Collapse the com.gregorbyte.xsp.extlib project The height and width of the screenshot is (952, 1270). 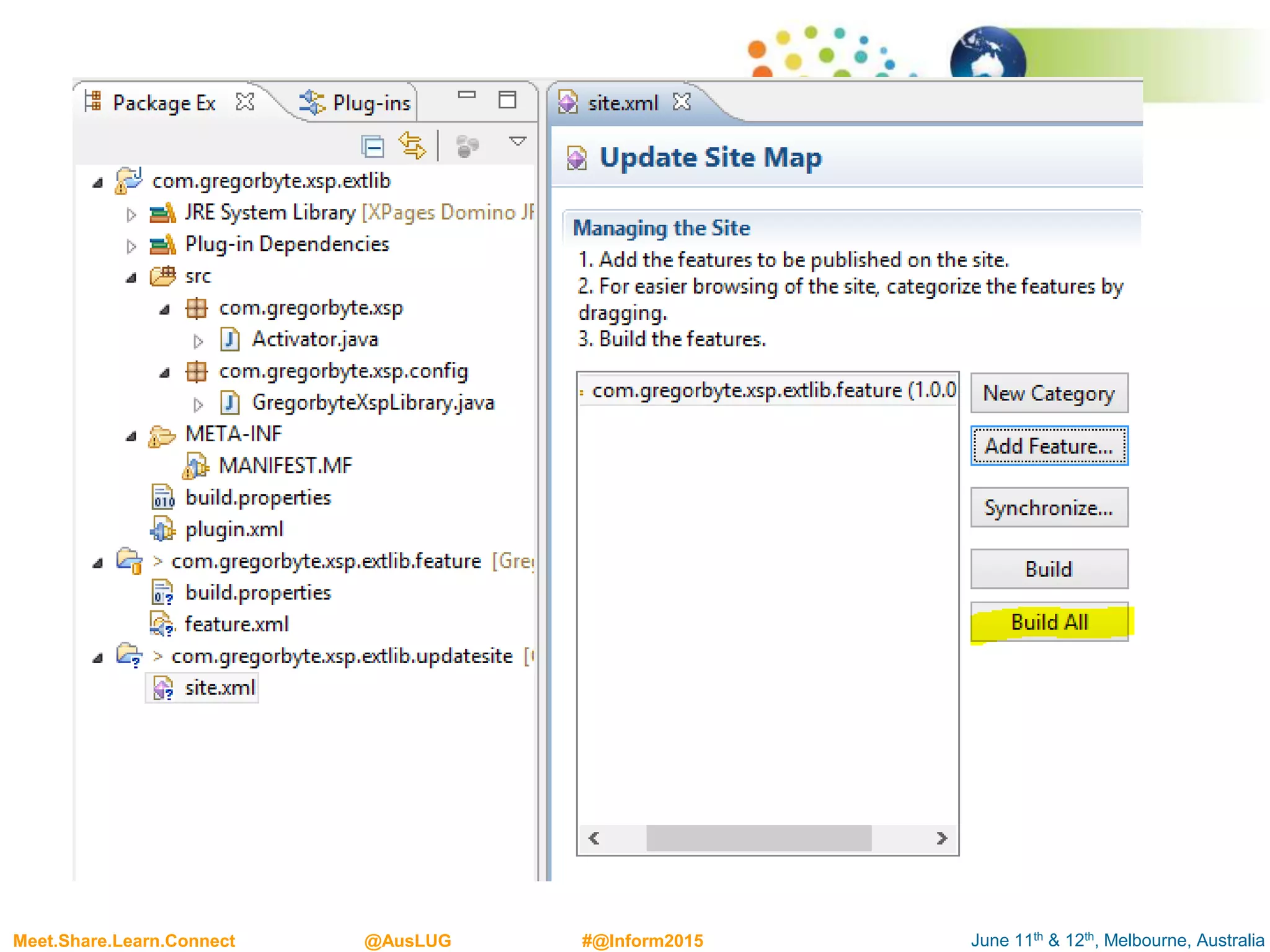click(98, 183)
